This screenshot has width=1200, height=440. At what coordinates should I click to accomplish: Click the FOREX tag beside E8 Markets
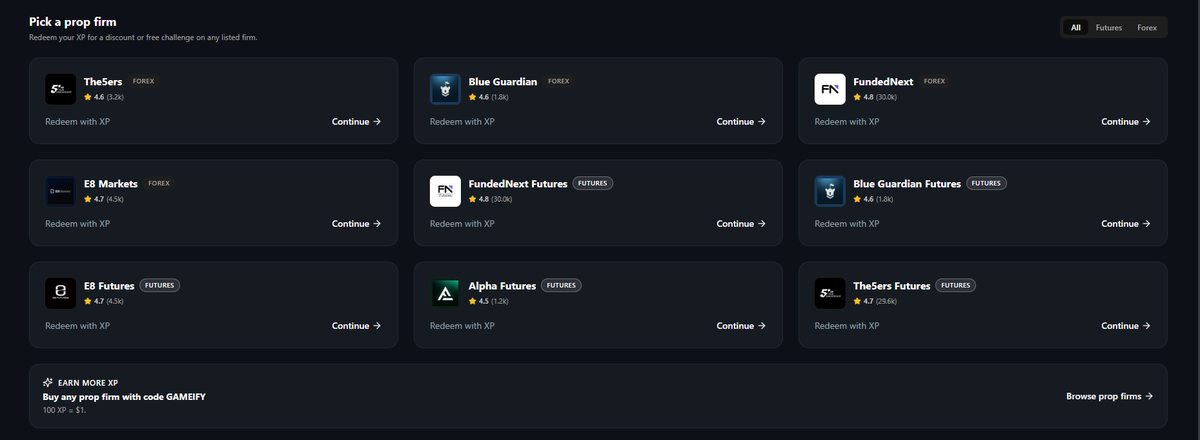point(159,183)
